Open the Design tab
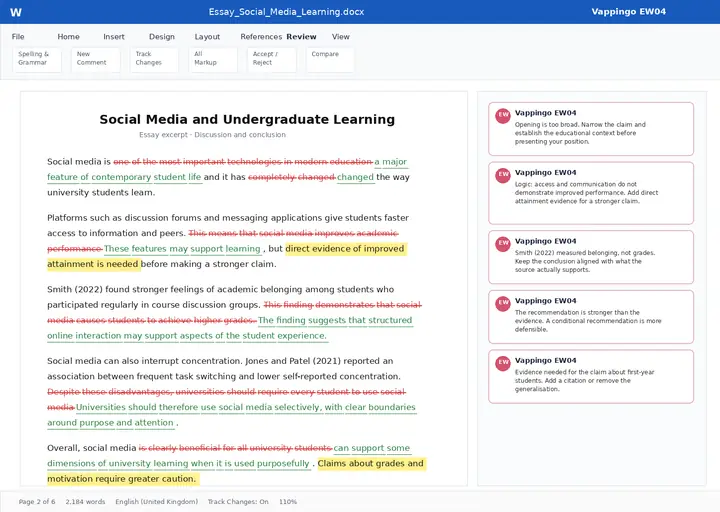The height and width of the screenshot is (512, 720). [x=162, y=37]
